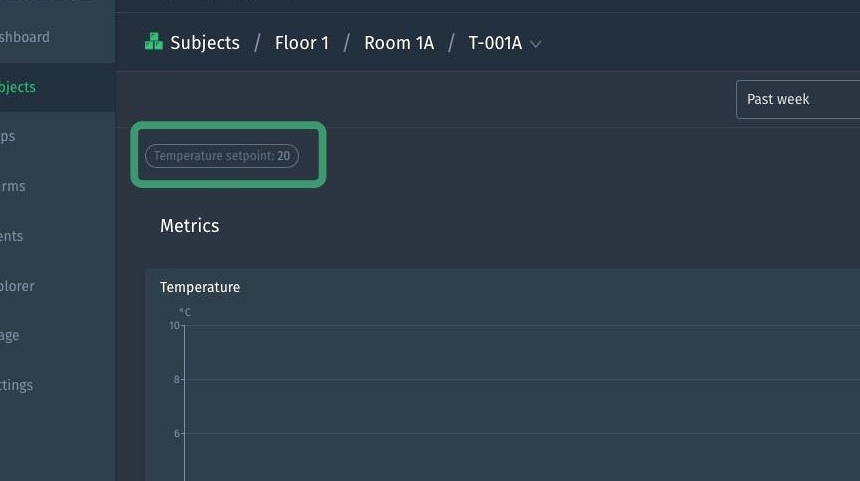Open Maps from the sidebar
Image resolution: width=860 pixels, height=481 pixels.
8,136
